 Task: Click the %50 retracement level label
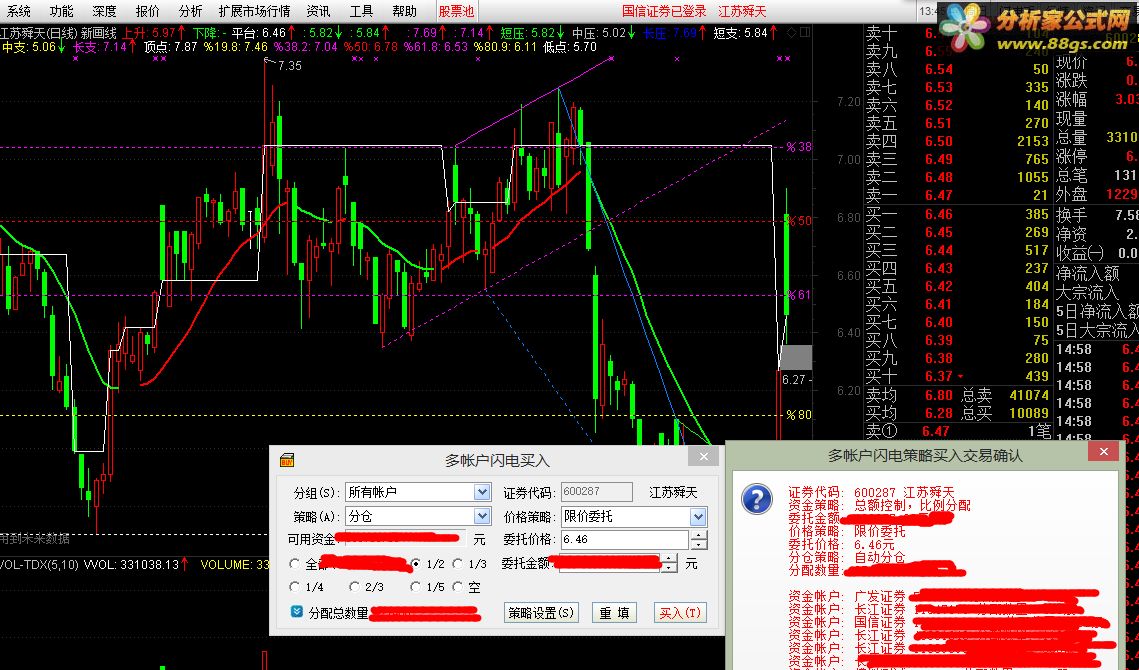798,220
